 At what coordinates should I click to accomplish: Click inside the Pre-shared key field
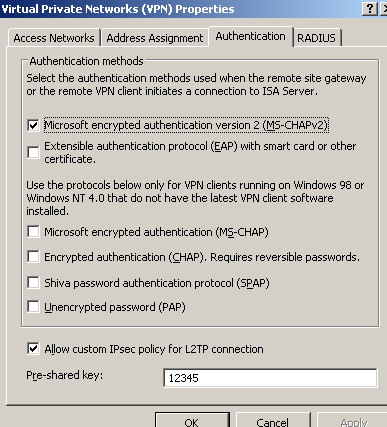[x=270, y=378]
